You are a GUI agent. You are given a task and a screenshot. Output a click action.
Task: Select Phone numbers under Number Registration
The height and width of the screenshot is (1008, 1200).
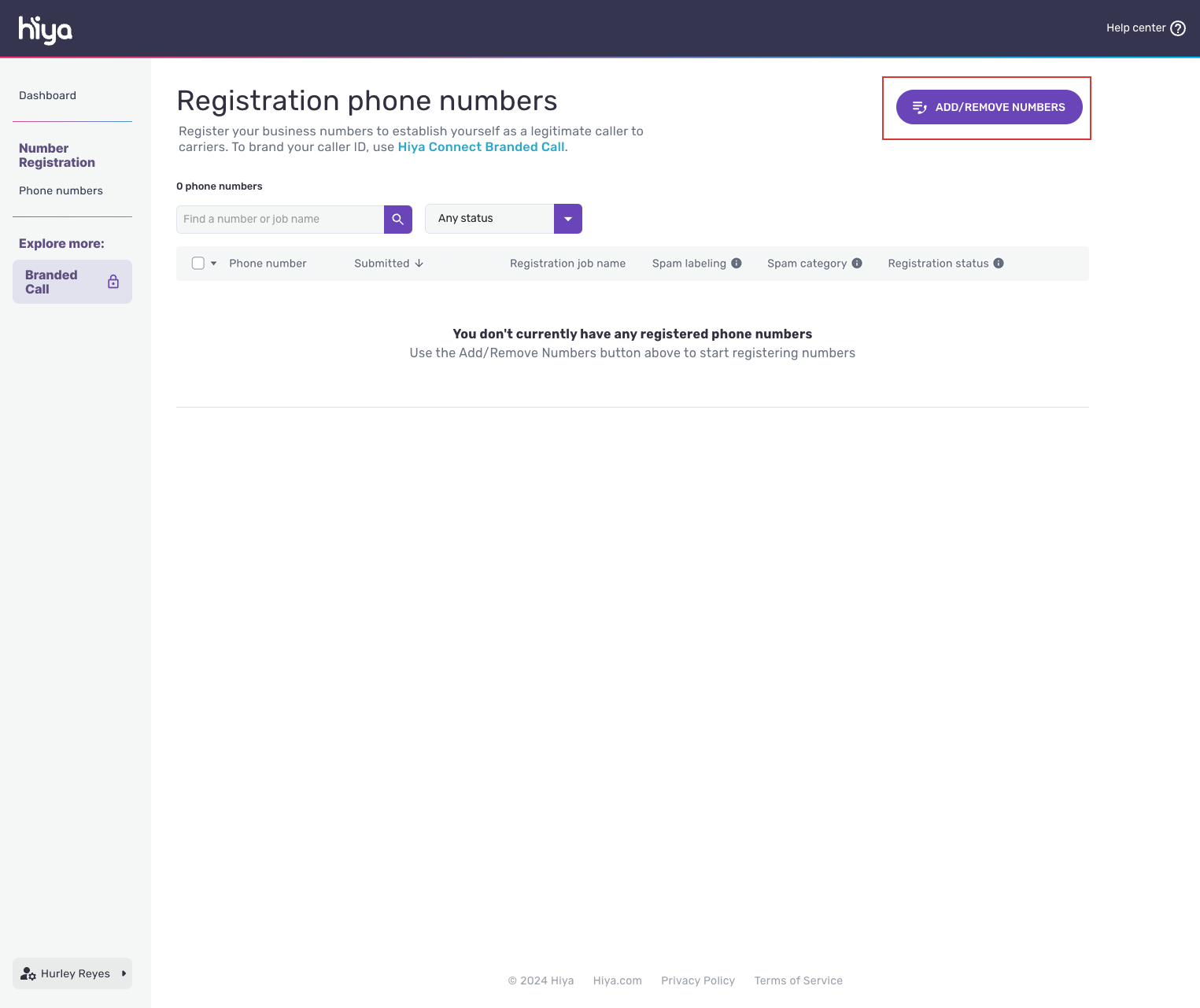click(61, 190)
